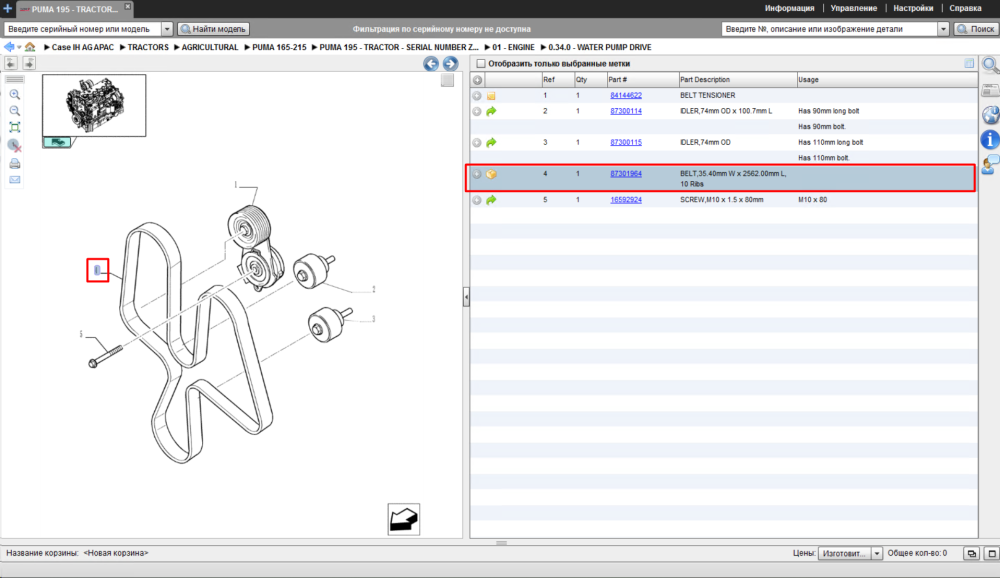Collapse the diagram panel with splitter arrow
Image resolution: width=1000 pixels, height=578 pixels.
click(466, 297)
